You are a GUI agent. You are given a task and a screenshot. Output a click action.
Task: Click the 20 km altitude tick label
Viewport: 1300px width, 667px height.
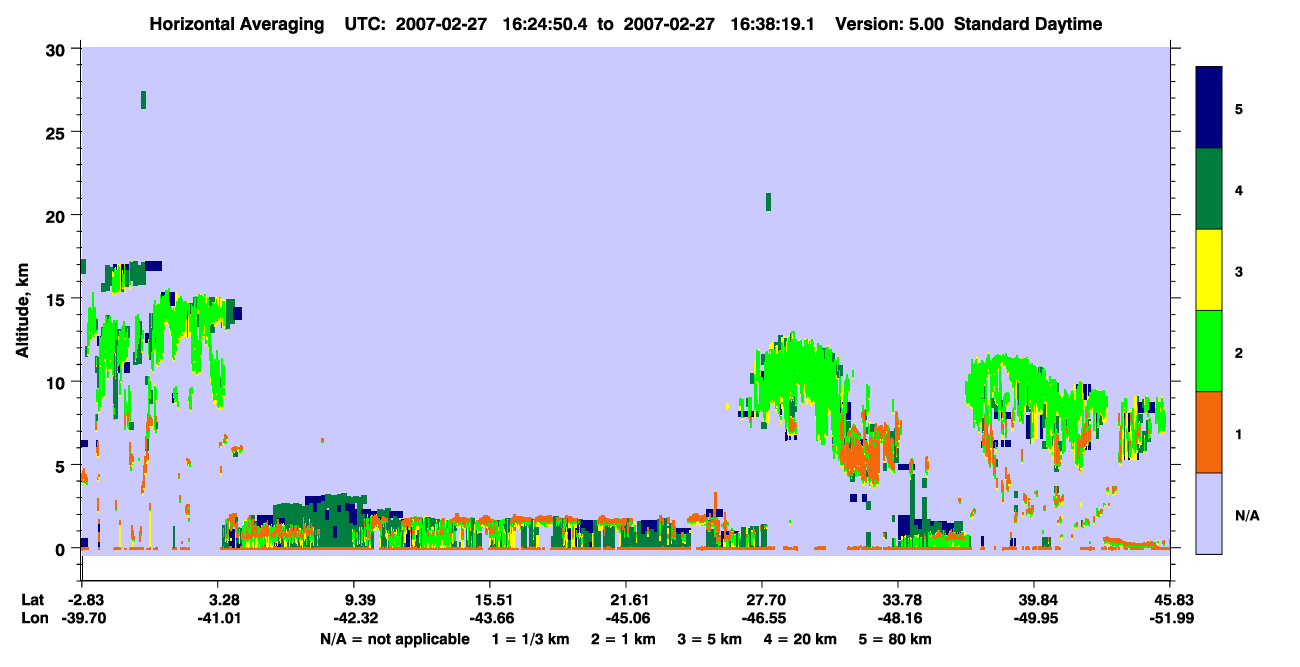[x=57, y=216]
